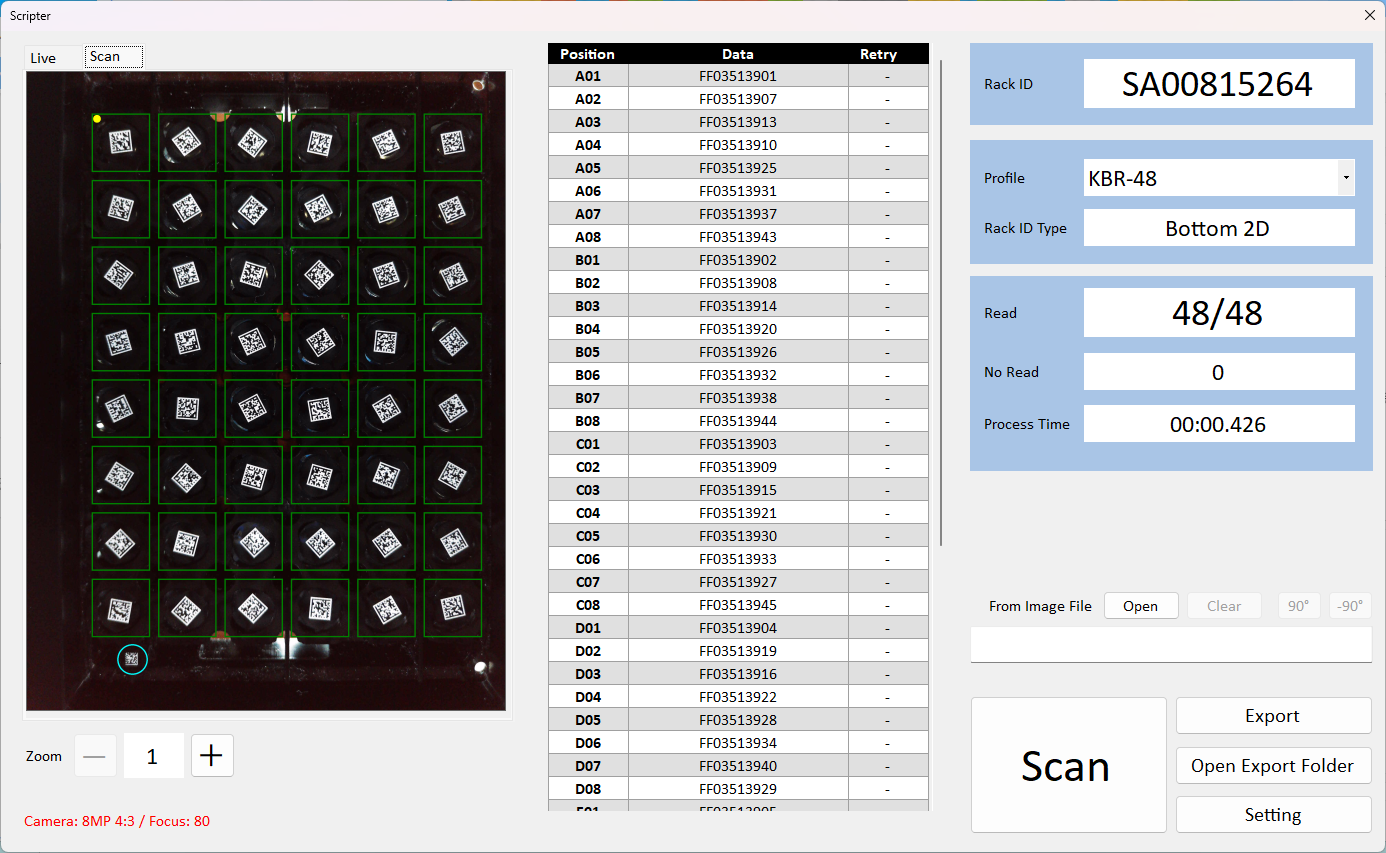Image resolution: width=1386 pixels, height=853 pixels.
Task: Switch to the Live tab
Action: tap(44, 58)
